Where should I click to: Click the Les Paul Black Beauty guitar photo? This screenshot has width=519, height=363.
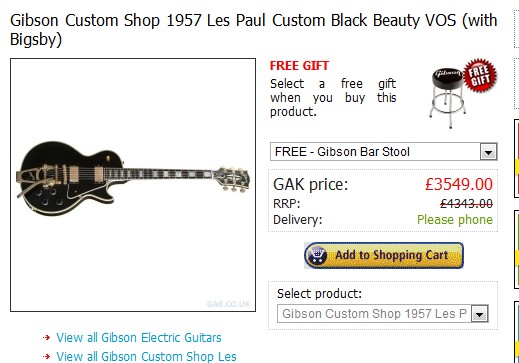point(133,179)
